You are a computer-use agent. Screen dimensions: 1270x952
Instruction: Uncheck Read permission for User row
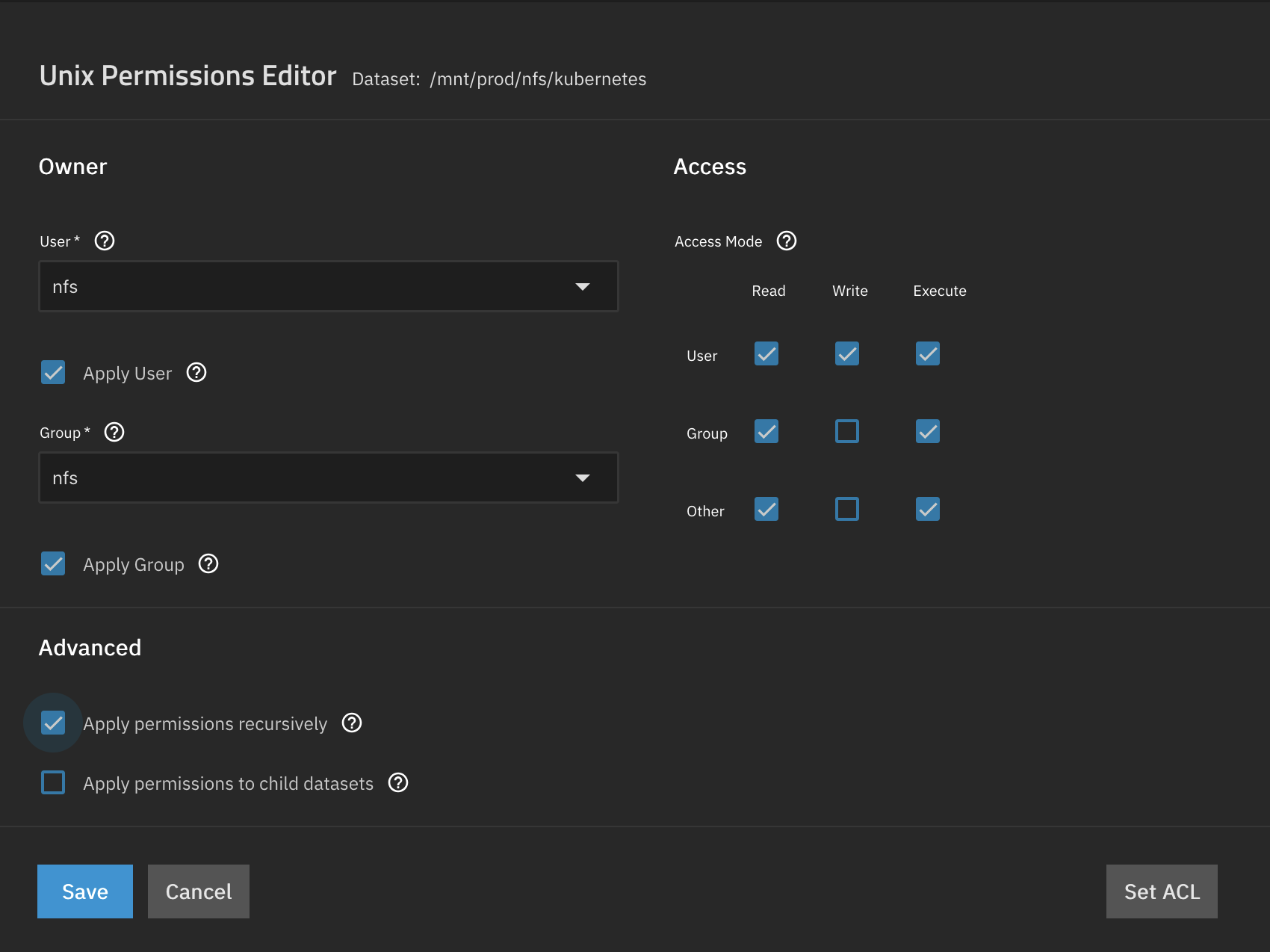pos(766,353)
